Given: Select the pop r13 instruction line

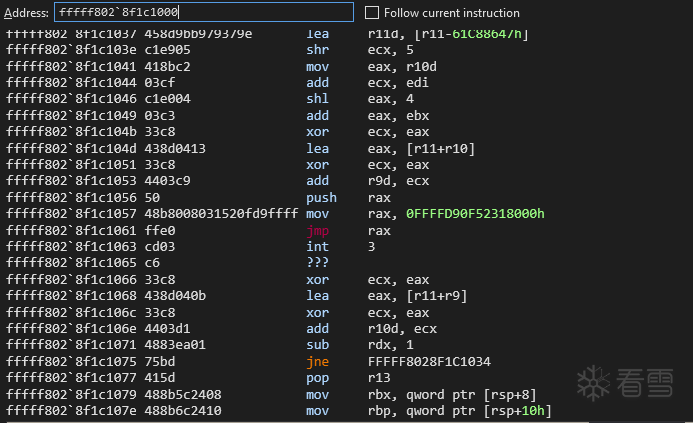Looking at the screenshot, I should (316, 378).
